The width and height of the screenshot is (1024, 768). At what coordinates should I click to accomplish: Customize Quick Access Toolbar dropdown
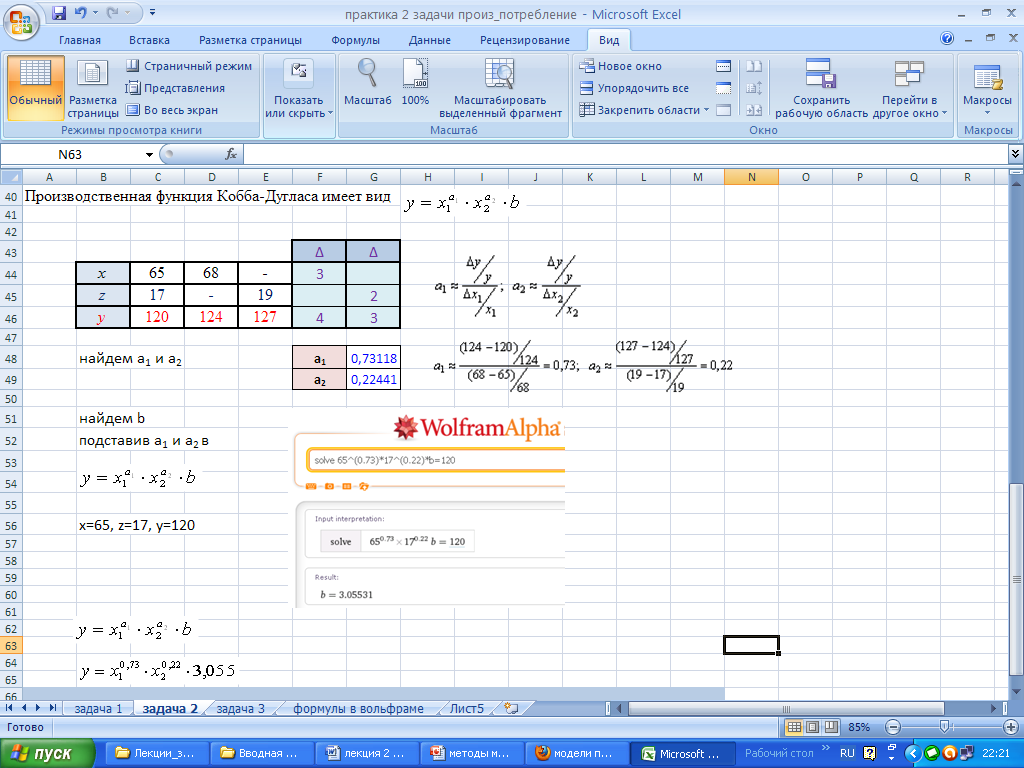153,12
